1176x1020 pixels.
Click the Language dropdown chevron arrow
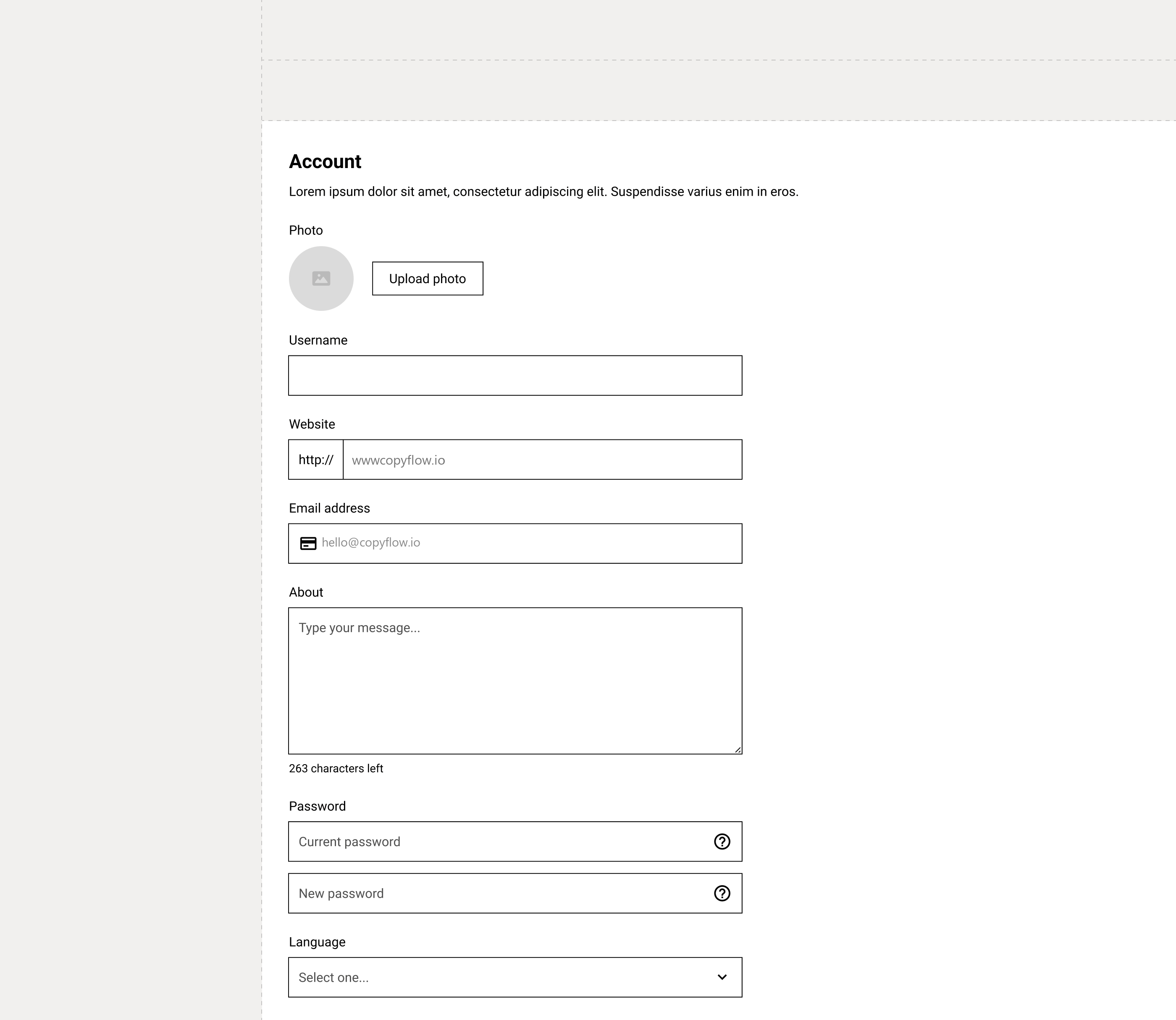point(722,977)
